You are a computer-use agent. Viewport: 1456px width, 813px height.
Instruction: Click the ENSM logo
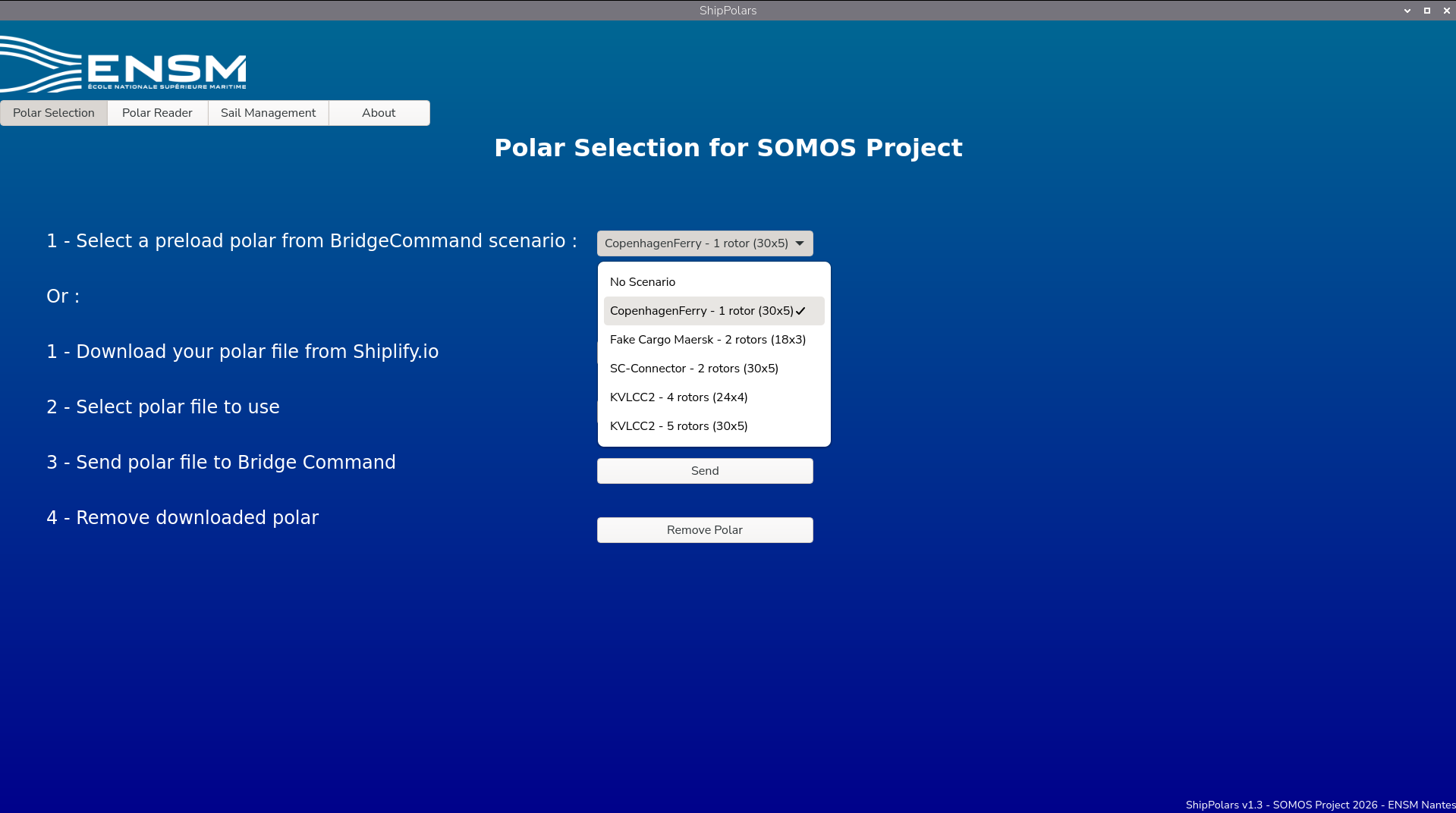coord(123,64)
